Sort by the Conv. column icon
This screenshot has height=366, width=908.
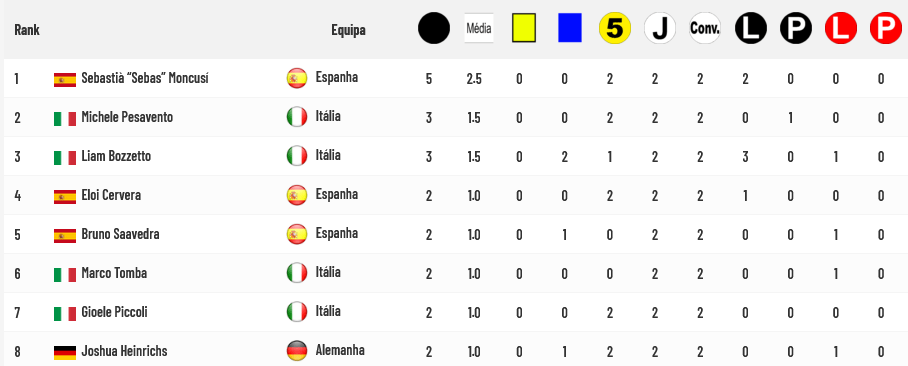pyautogui.click(x=705, y=28)
